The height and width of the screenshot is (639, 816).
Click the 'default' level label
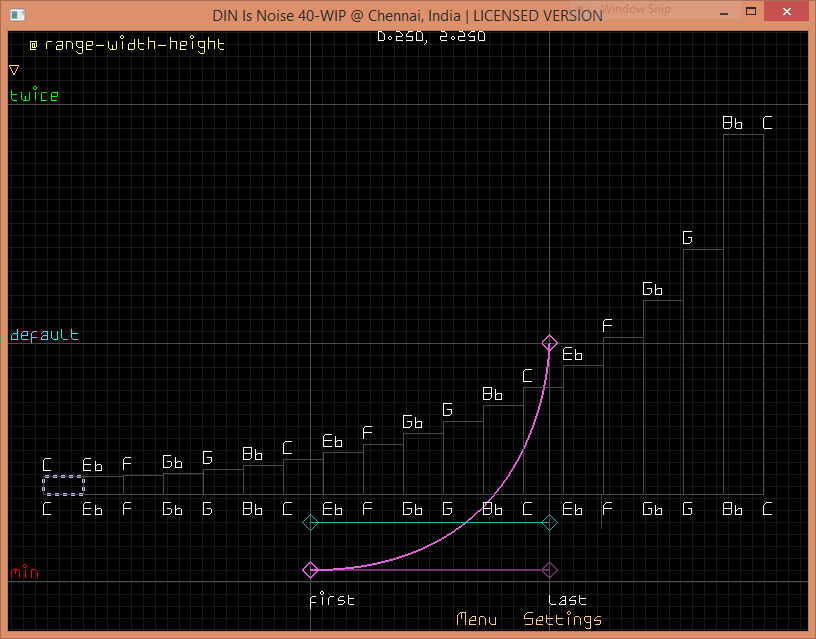coord(44,335)
